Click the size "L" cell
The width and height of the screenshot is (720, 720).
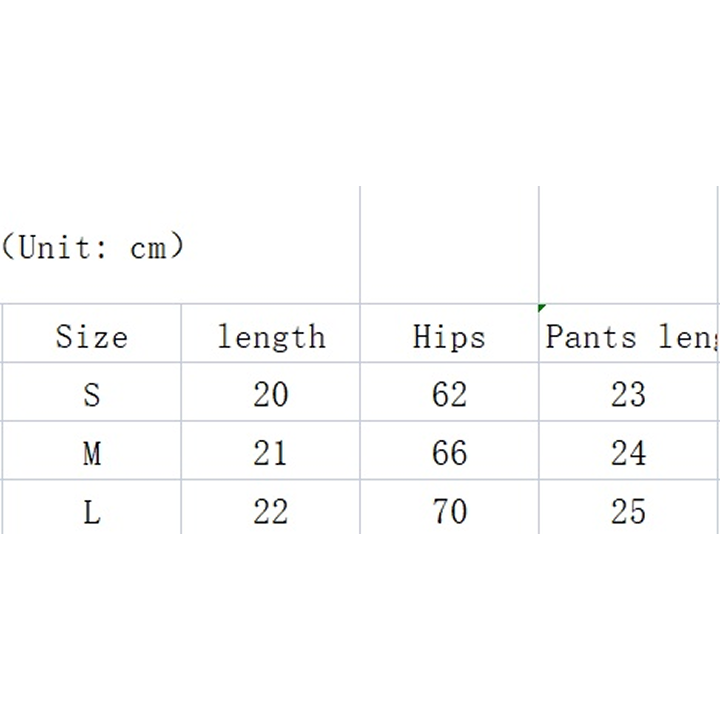92,511
